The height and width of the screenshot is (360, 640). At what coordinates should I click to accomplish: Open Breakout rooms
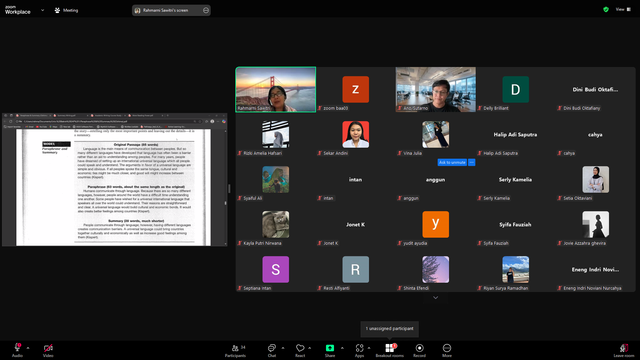click(x=389, y=350)
